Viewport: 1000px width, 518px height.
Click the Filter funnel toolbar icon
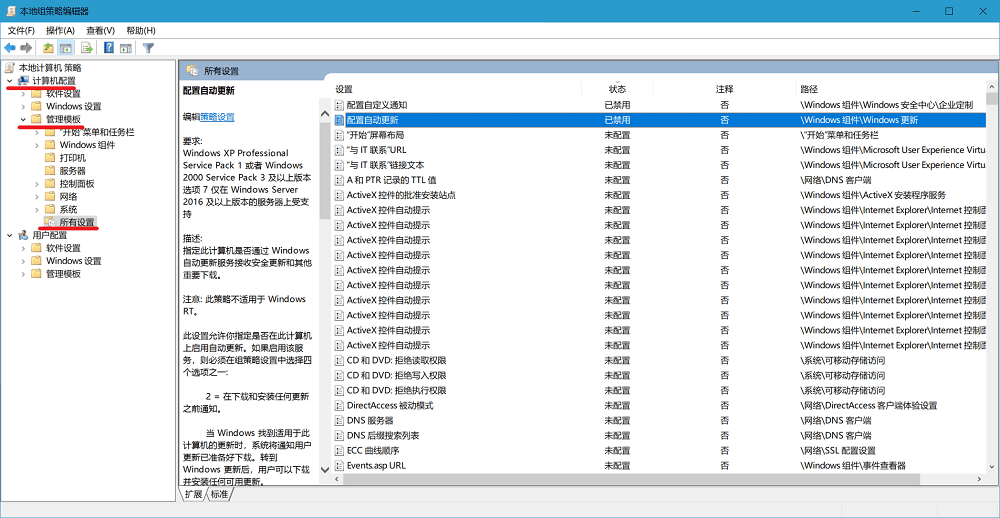click(x=149, y=48)
